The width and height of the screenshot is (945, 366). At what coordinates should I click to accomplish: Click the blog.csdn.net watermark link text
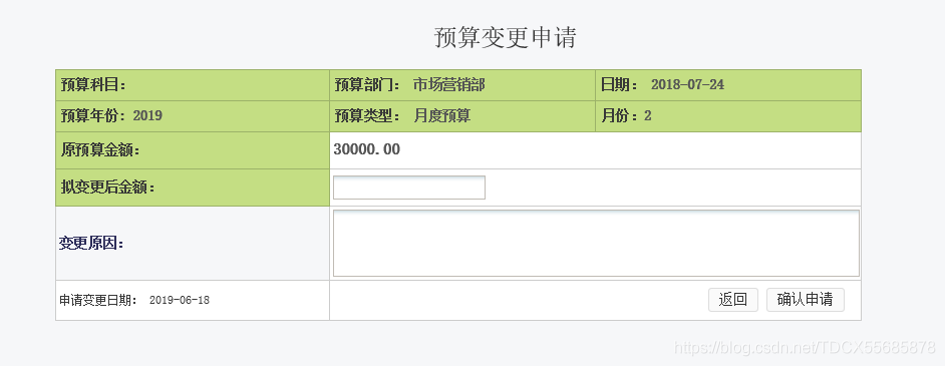click(805, 347)
